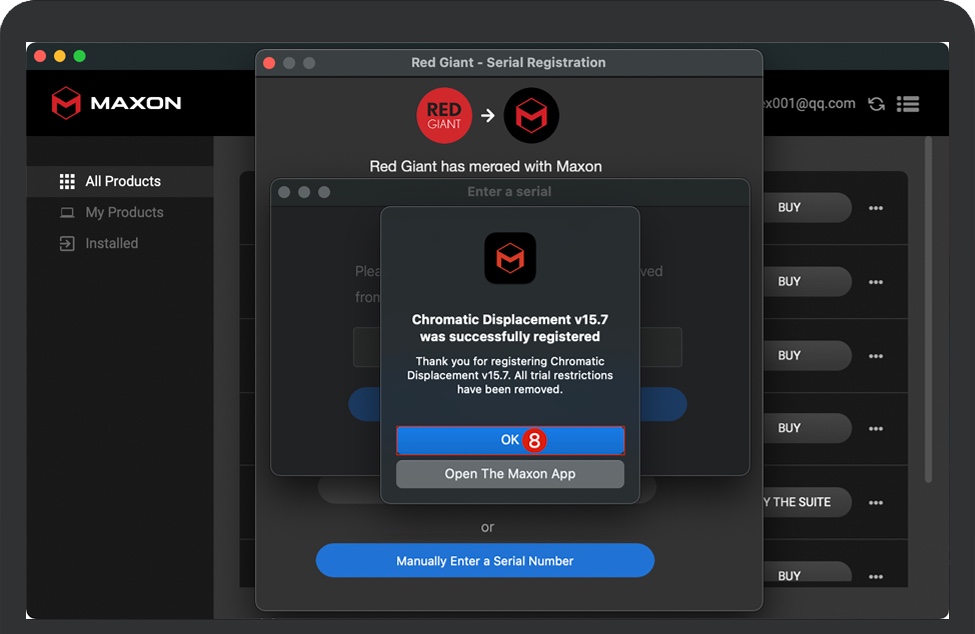Close the Maxon app main window
The height and width of the screenshot is (634, 975).
[x=40, y=56]
